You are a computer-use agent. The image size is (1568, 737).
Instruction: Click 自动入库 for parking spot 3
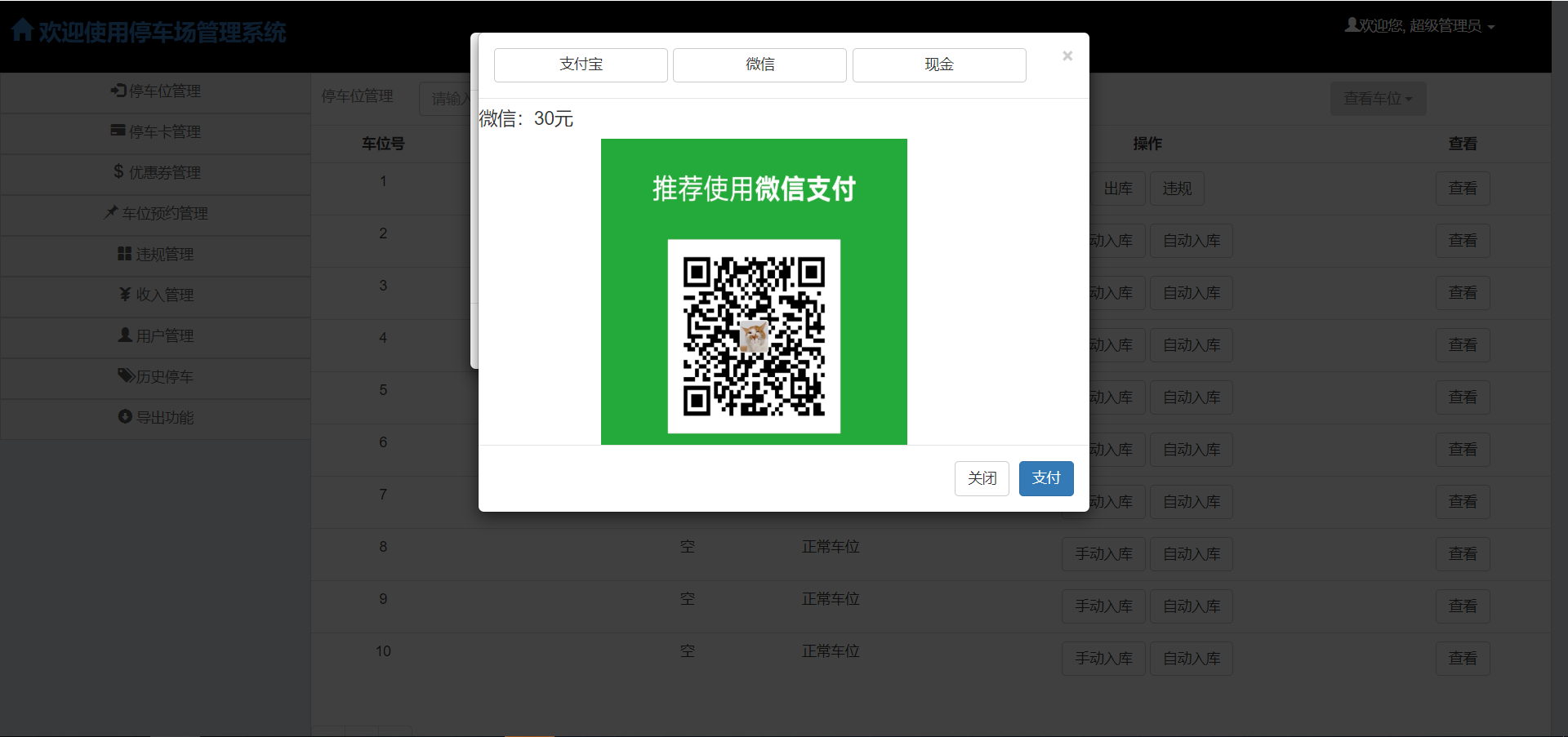coord(1192,293)
